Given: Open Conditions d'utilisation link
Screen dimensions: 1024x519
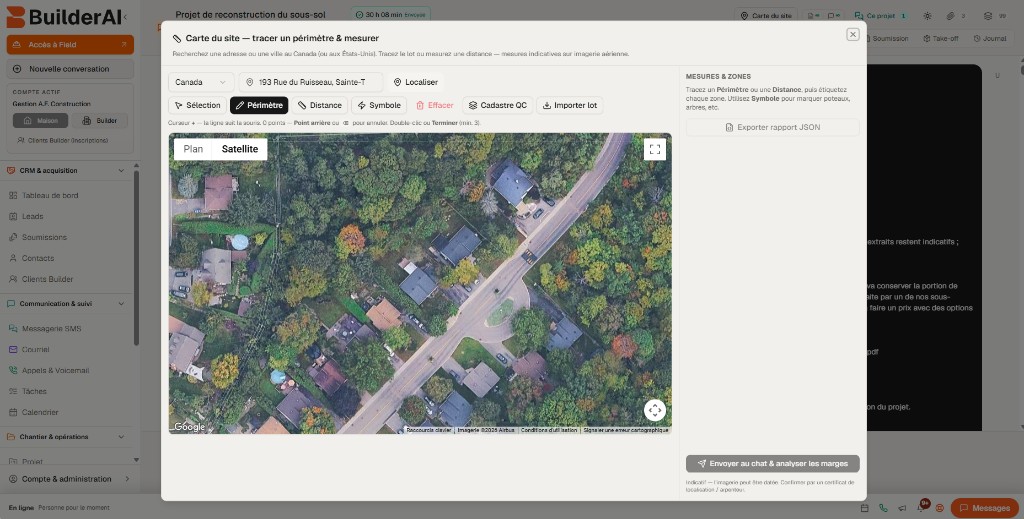Looking at the screenshot, I should tap(549, 430).
